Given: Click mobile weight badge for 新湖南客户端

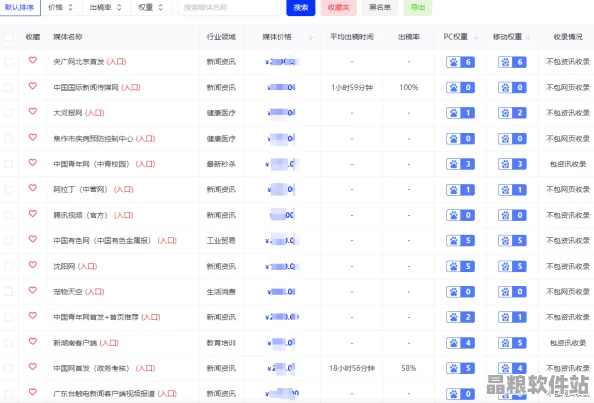Looking at the screenshot, I should coord(512,343).
